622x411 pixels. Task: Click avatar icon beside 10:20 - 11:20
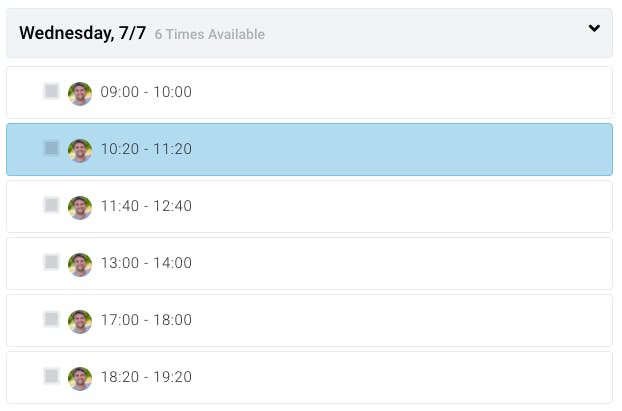pyautogui.click(x=80, y=151)
